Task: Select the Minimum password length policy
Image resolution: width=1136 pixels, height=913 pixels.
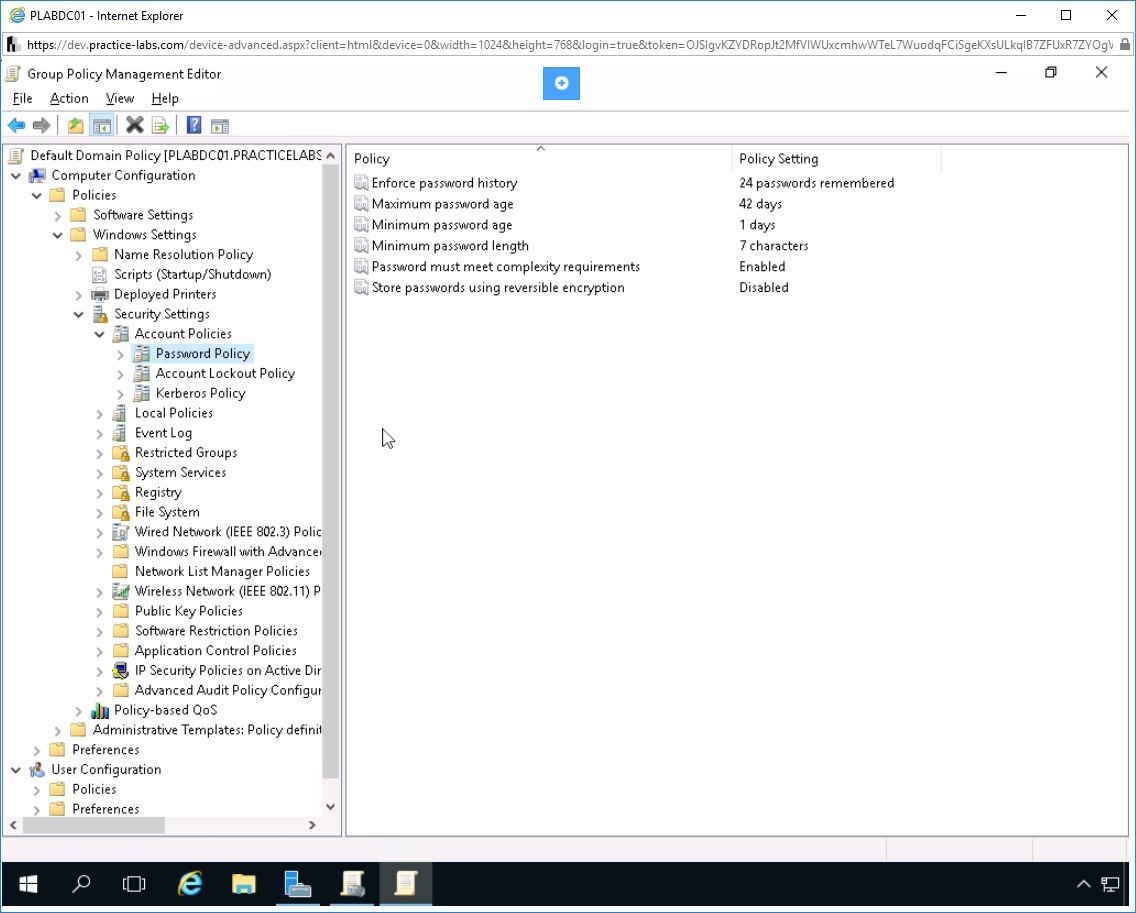Action: (x=450, y=246)
